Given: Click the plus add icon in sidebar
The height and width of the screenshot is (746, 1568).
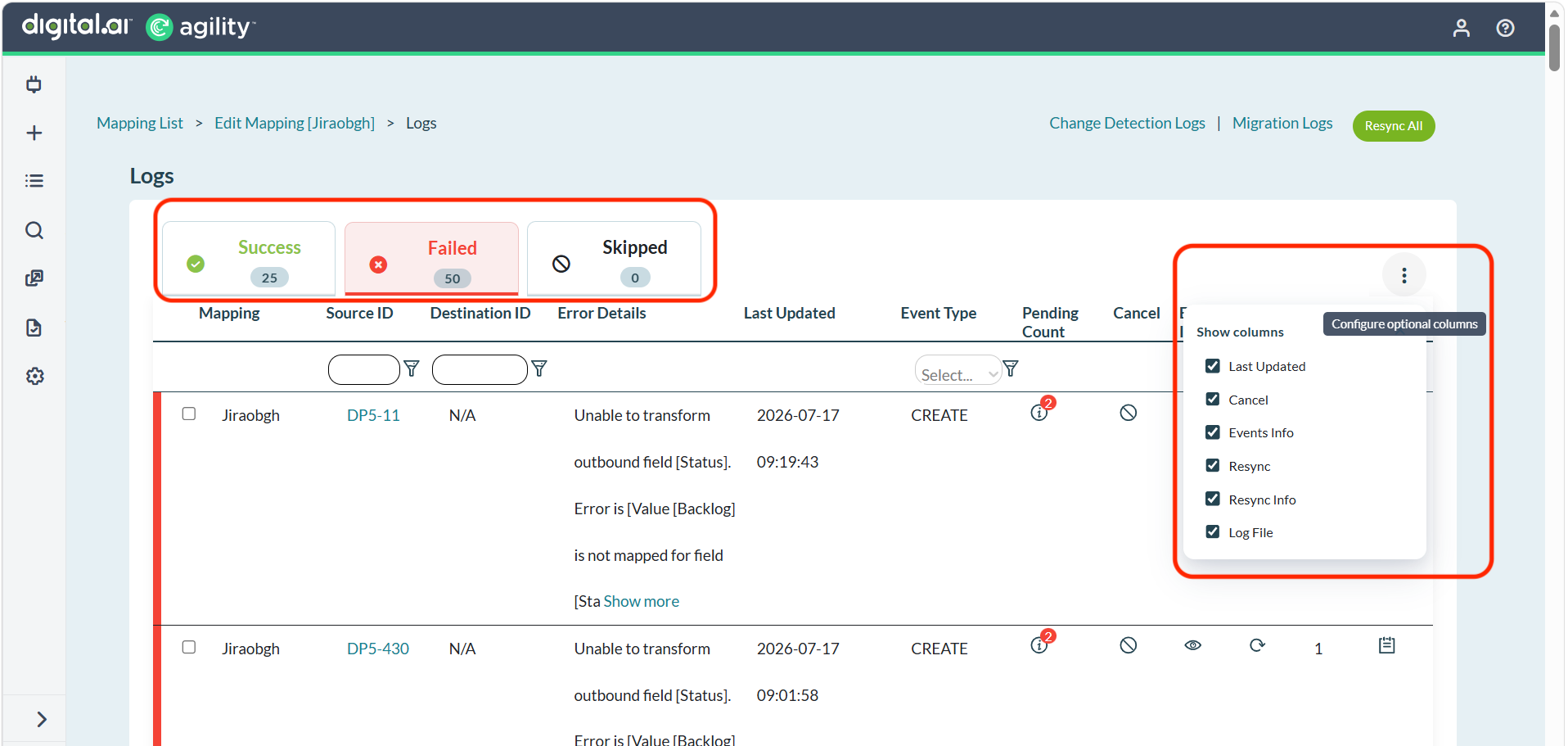Looking at the screenshot, I should [x=34, y=133].
